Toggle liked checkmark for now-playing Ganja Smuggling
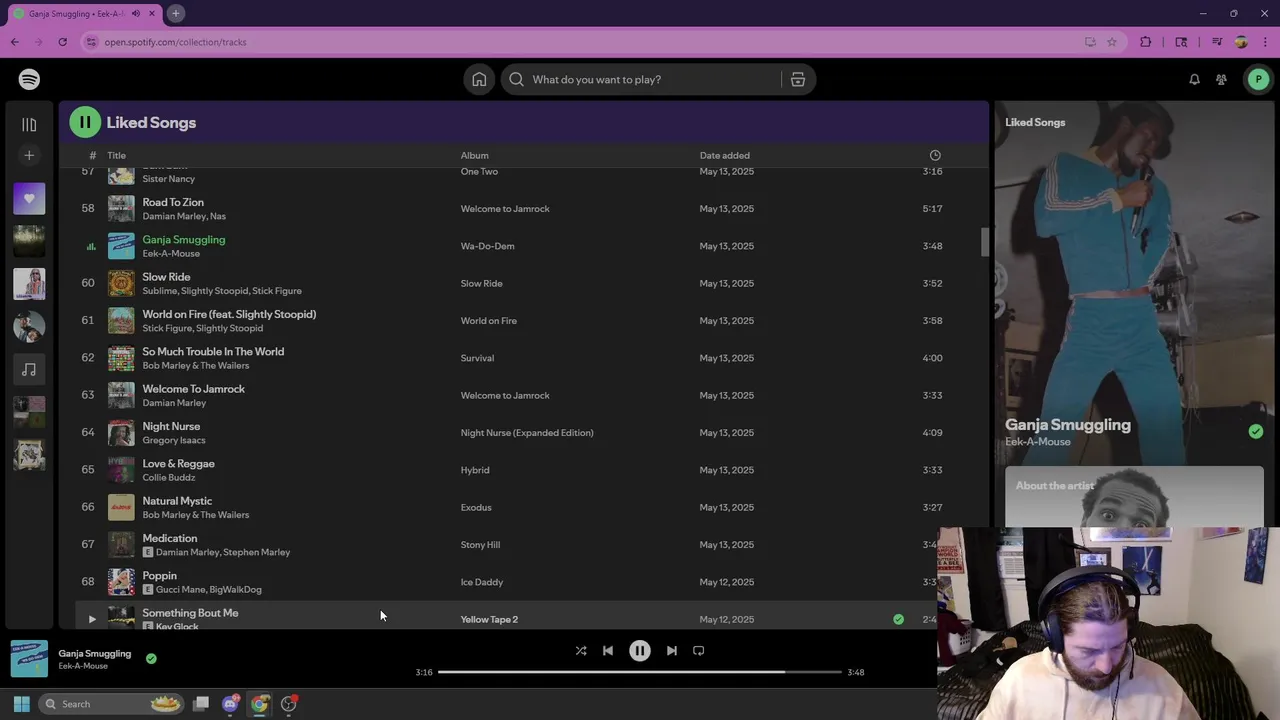1280x720 pixels. tap(151, 658)
